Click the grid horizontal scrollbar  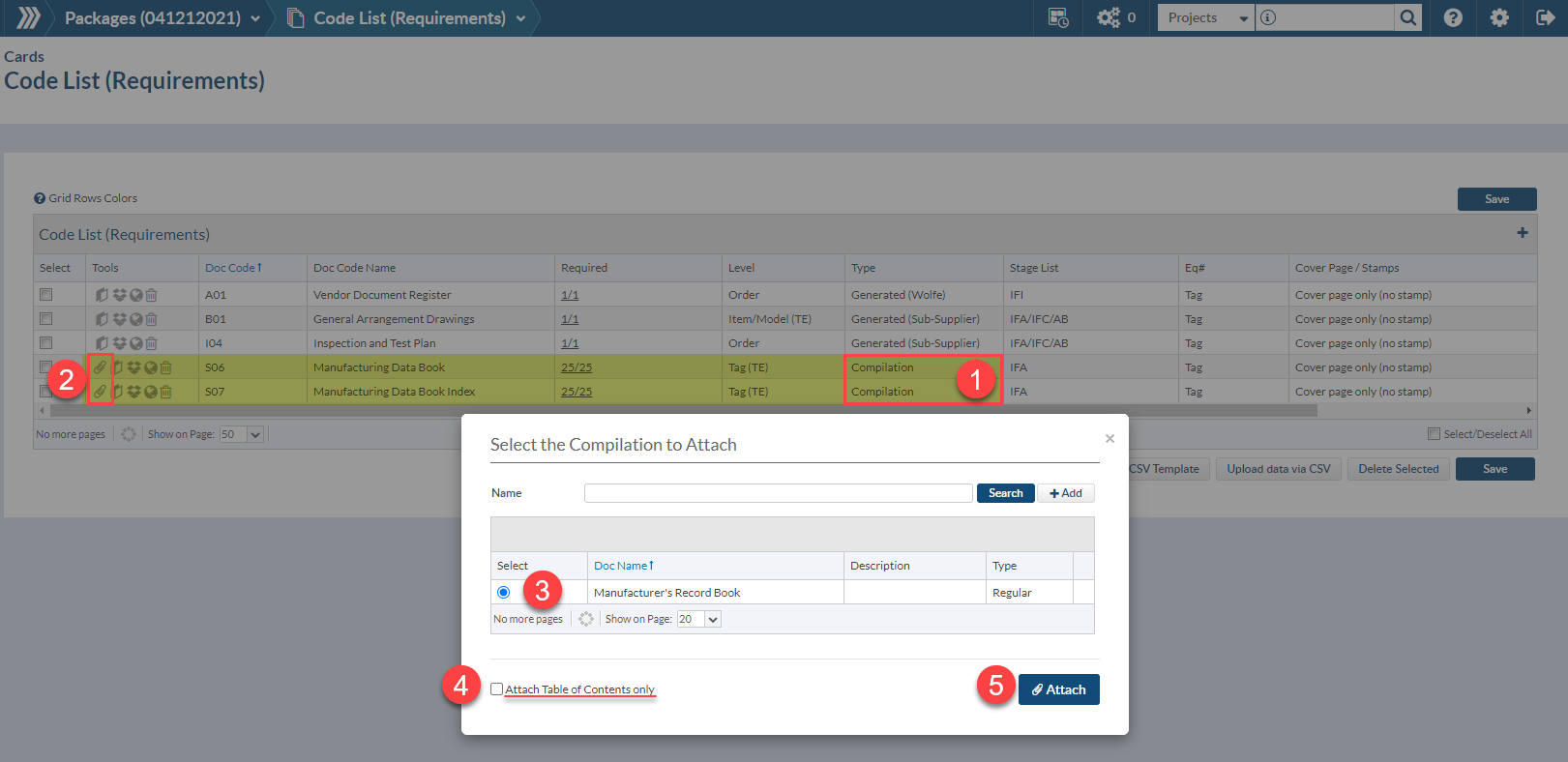[683, 410]
